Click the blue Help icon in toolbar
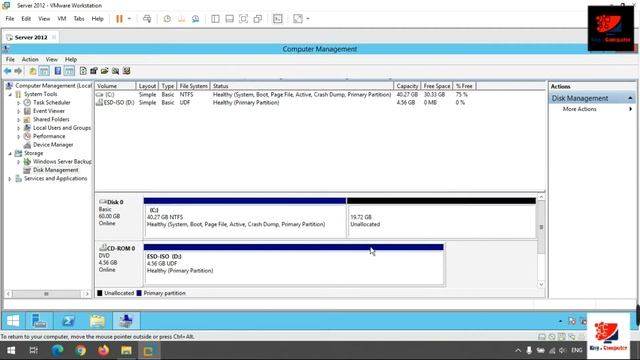Viewport: 640px width, 360px height. point(58,71)
